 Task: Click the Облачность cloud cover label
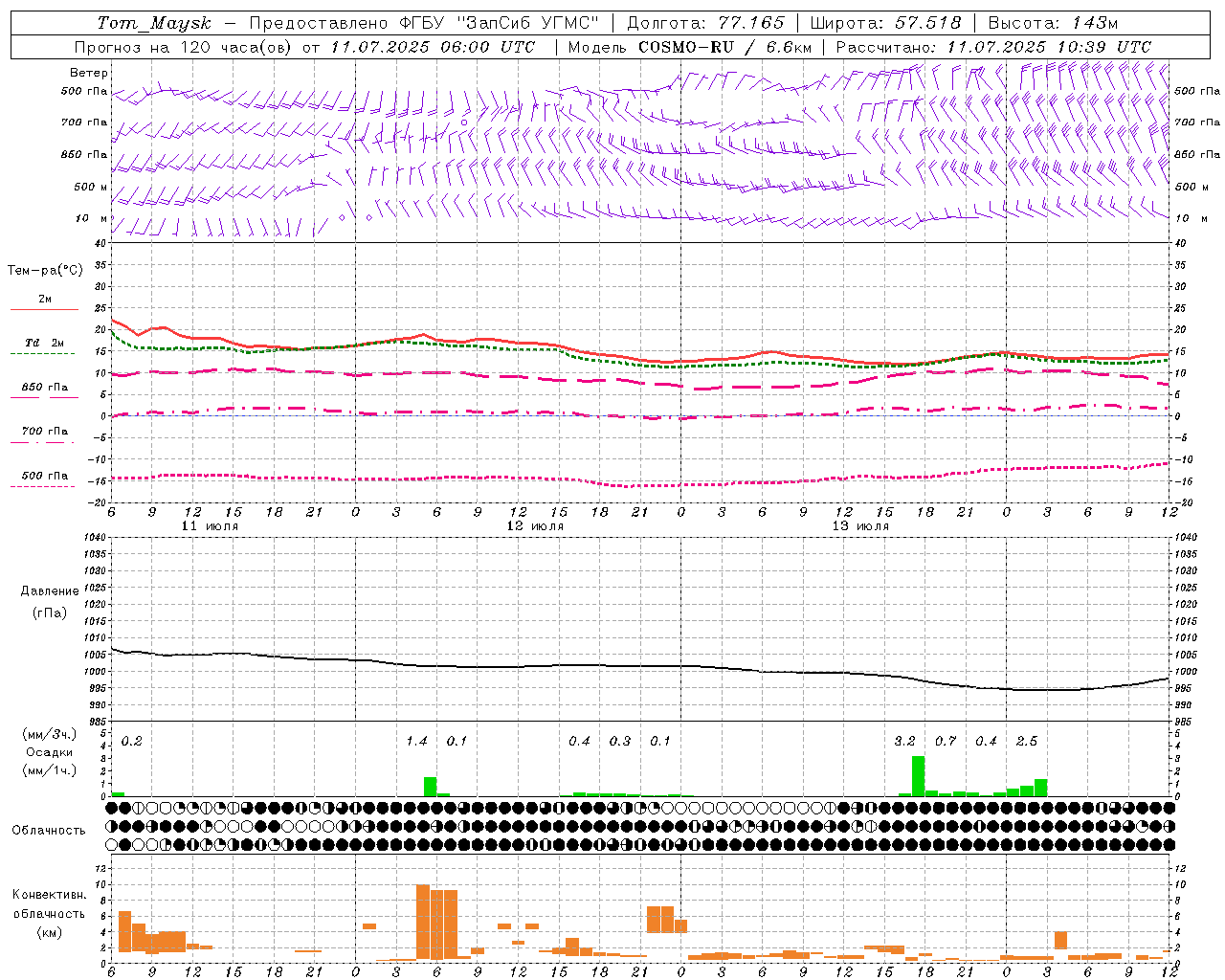49,831
